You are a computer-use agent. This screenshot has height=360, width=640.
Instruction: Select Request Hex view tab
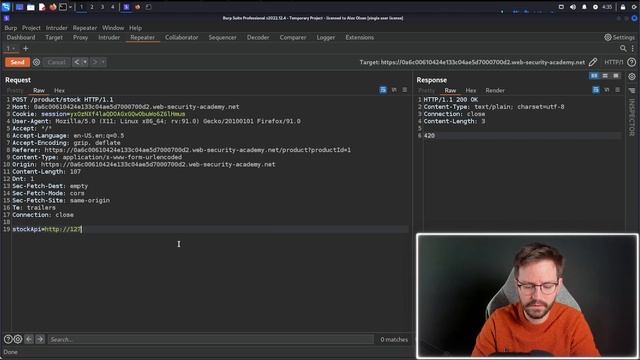click(x=59, y=90)
